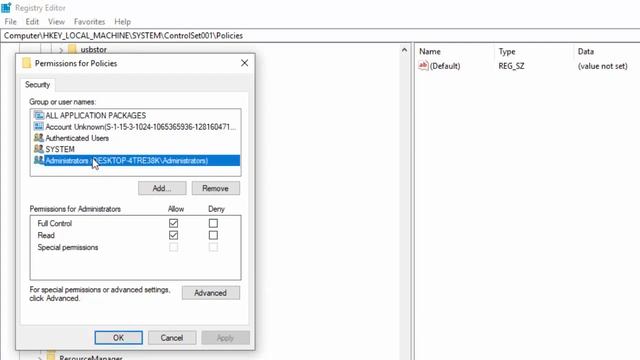The image size is (640, 360).
Task: Open the Edit menu
Action: pos(32,22)
